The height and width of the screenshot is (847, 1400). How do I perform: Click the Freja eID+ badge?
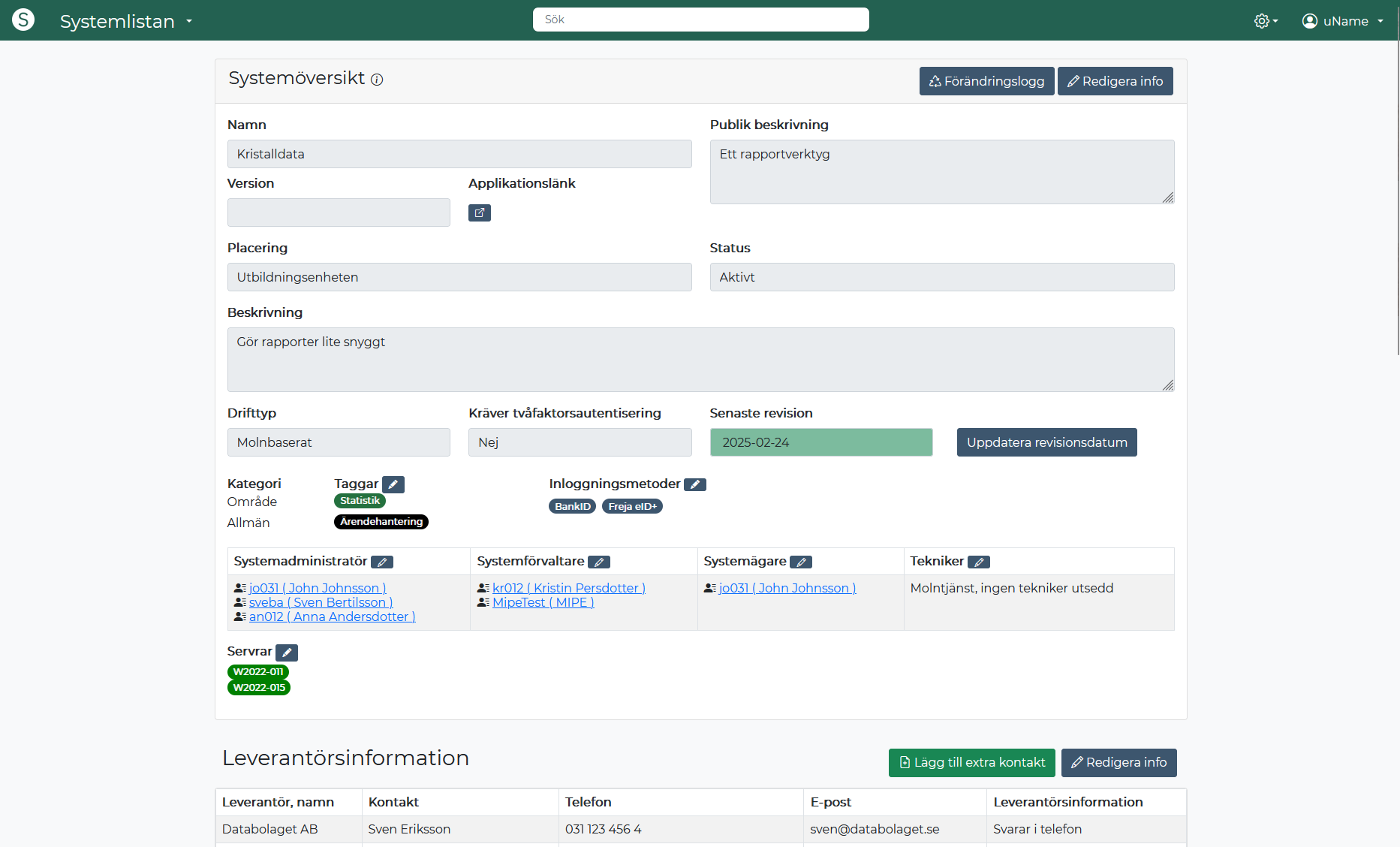(632, 507)
